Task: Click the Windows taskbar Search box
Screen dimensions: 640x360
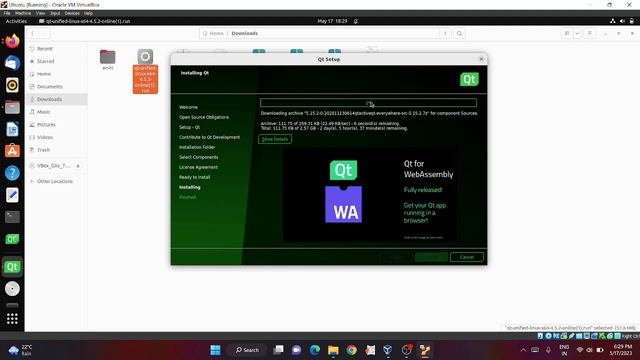Action: (247, 350)
